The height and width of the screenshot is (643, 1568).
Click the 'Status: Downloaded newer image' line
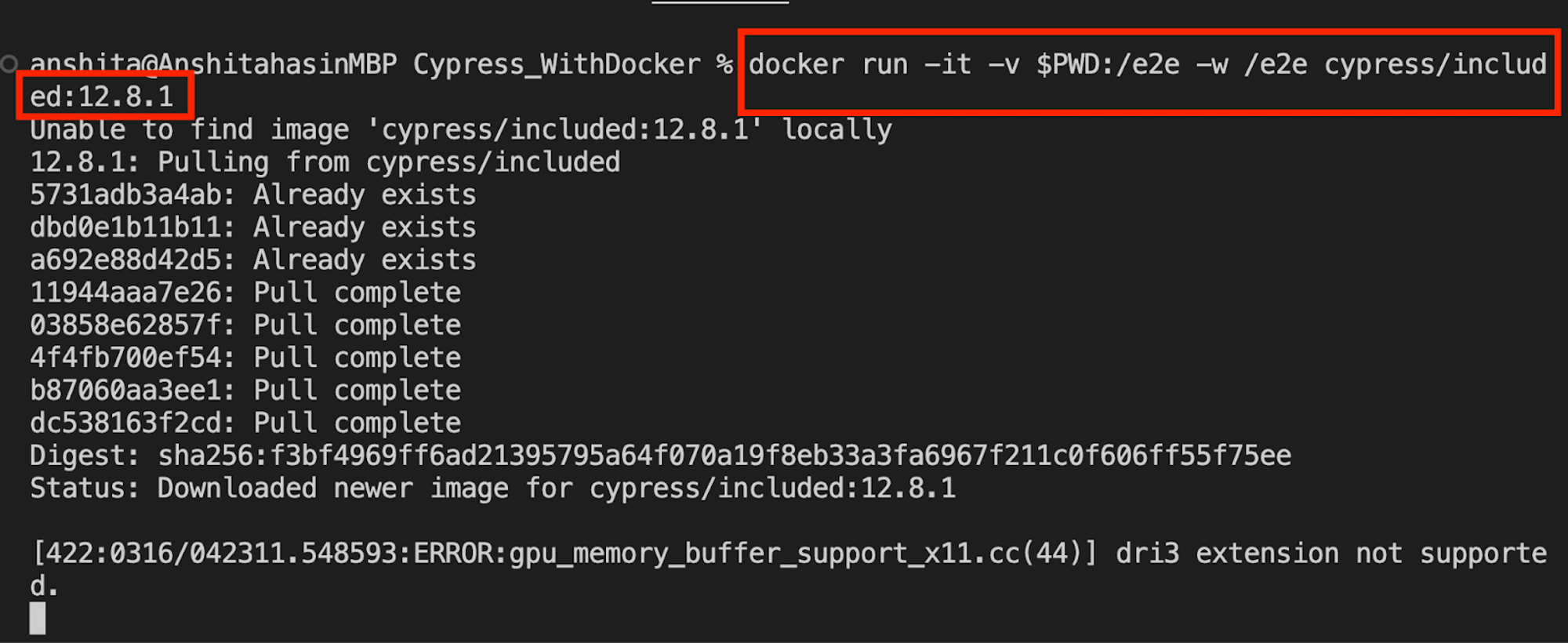[492, 489]
